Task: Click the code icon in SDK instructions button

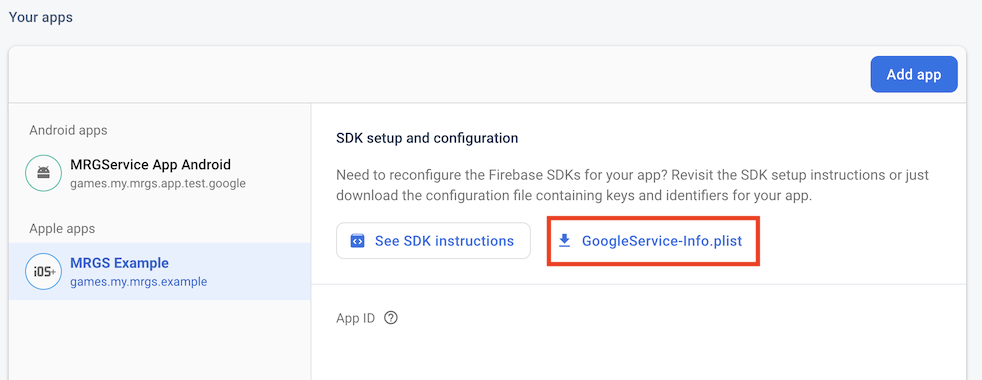Action: [x=358, y=241]
